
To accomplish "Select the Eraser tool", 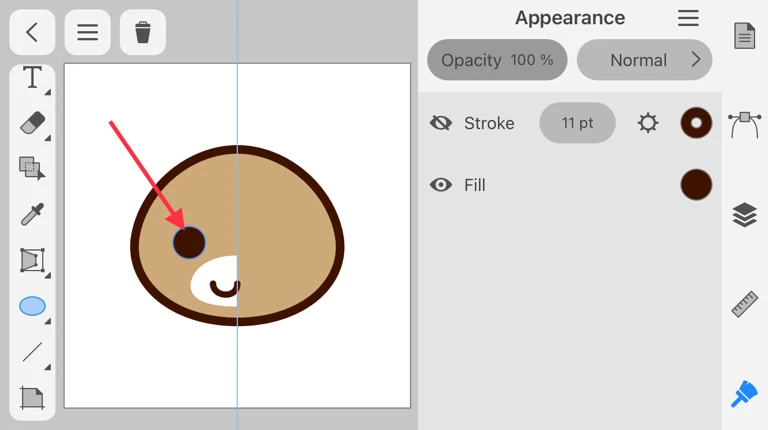I will 32,123.
